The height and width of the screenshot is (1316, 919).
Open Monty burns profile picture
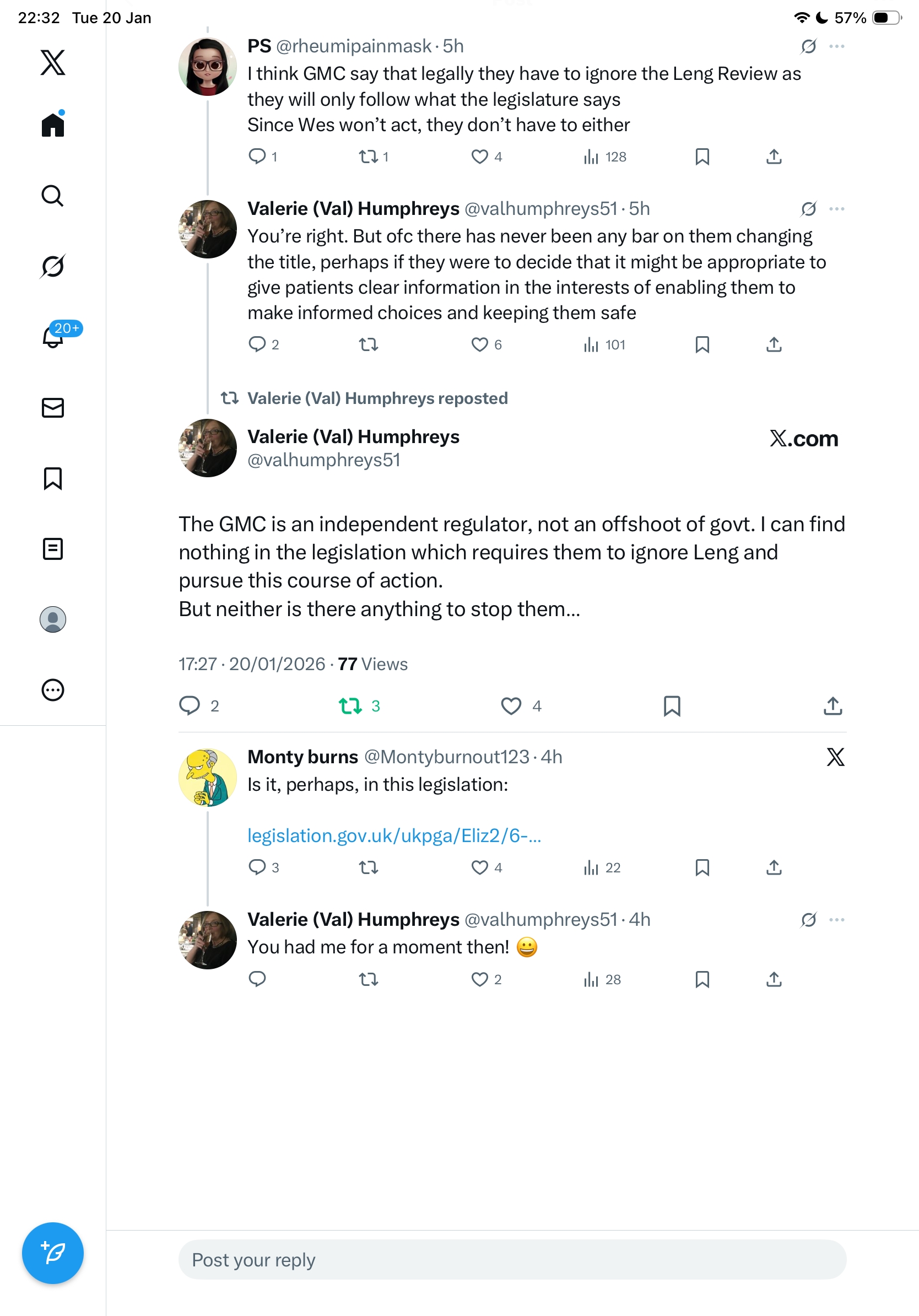207,777
